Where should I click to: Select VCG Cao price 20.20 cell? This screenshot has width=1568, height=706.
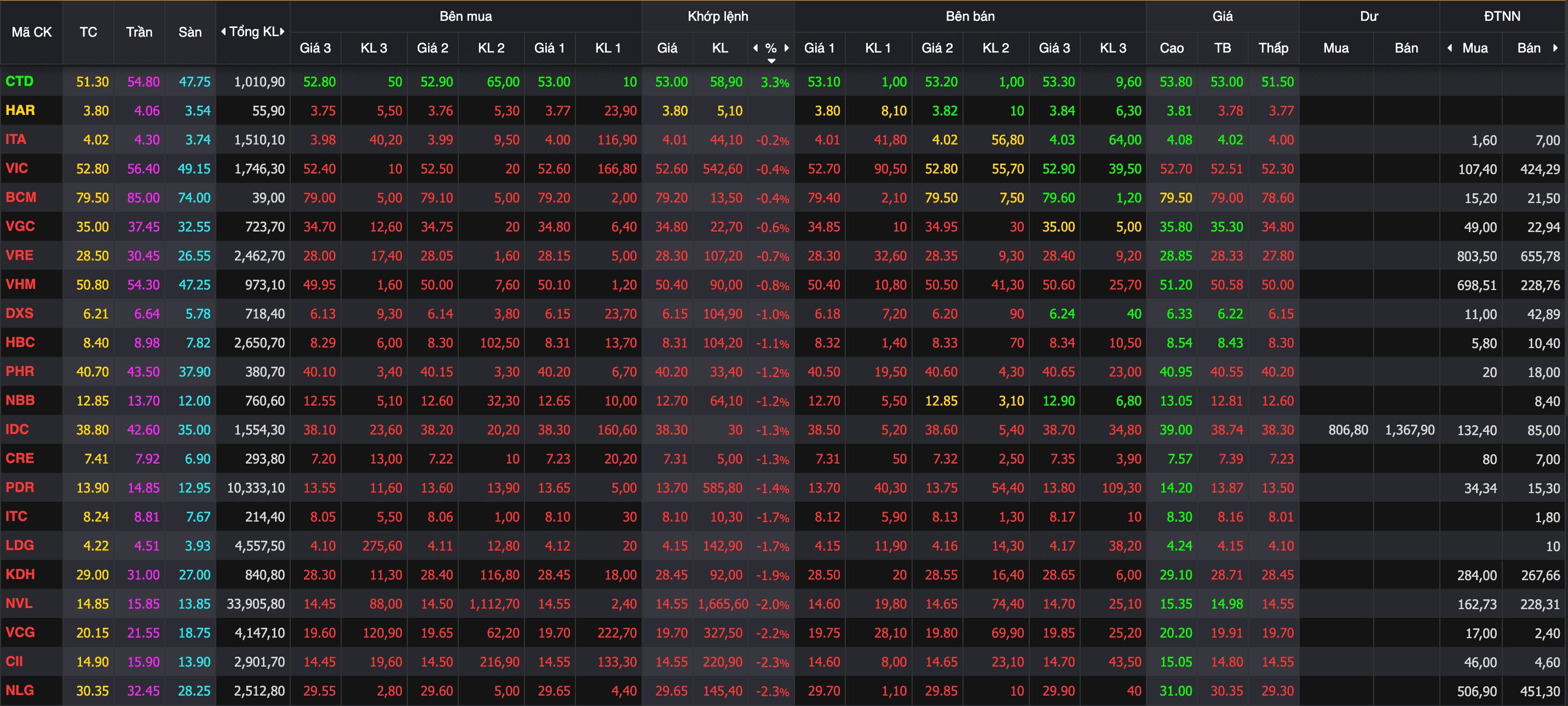click(1176, 632)
